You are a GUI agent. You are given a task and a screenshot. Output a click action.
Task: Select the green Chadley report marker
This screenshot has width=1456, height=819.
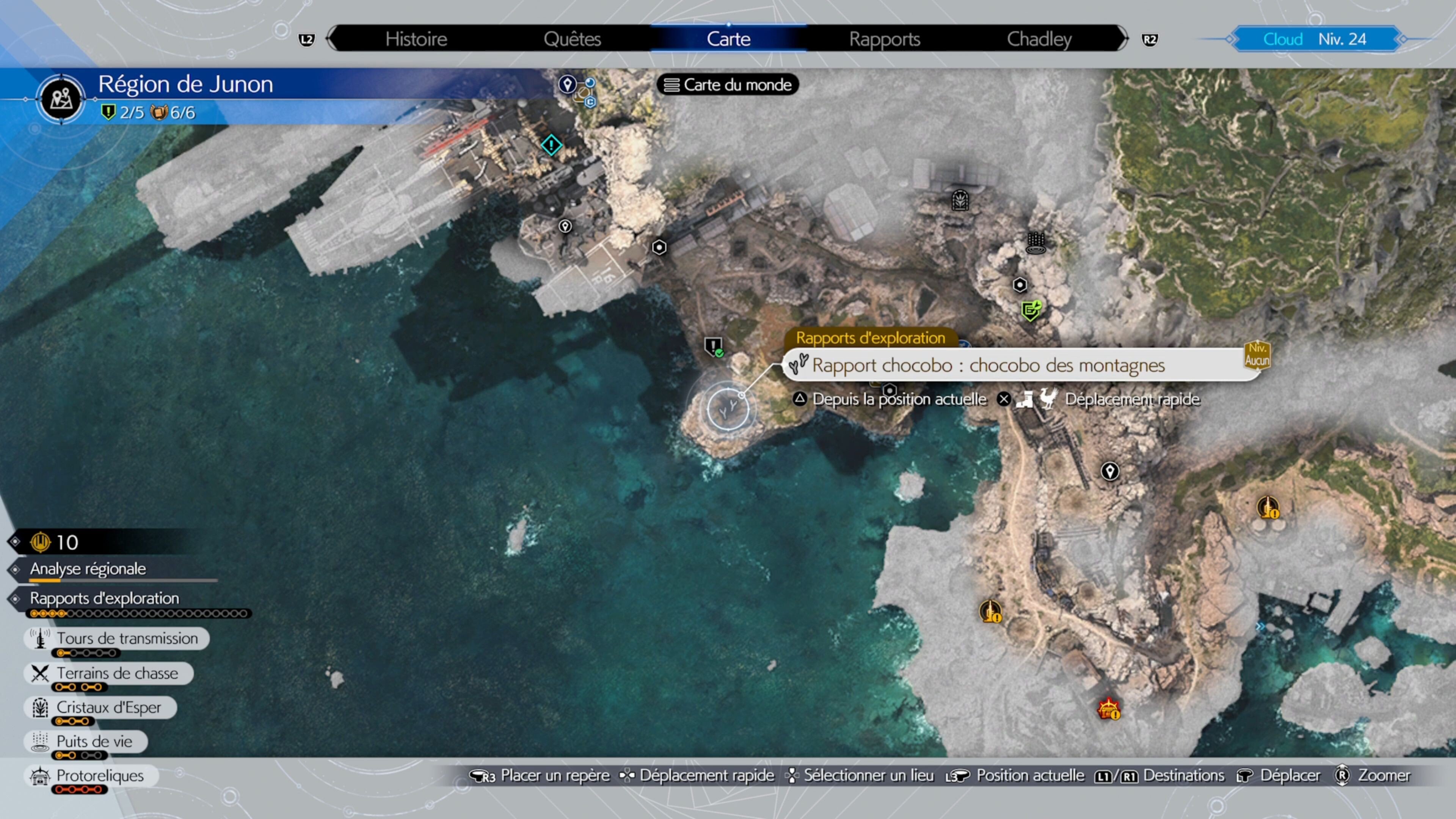click(x=1031, y=310)
